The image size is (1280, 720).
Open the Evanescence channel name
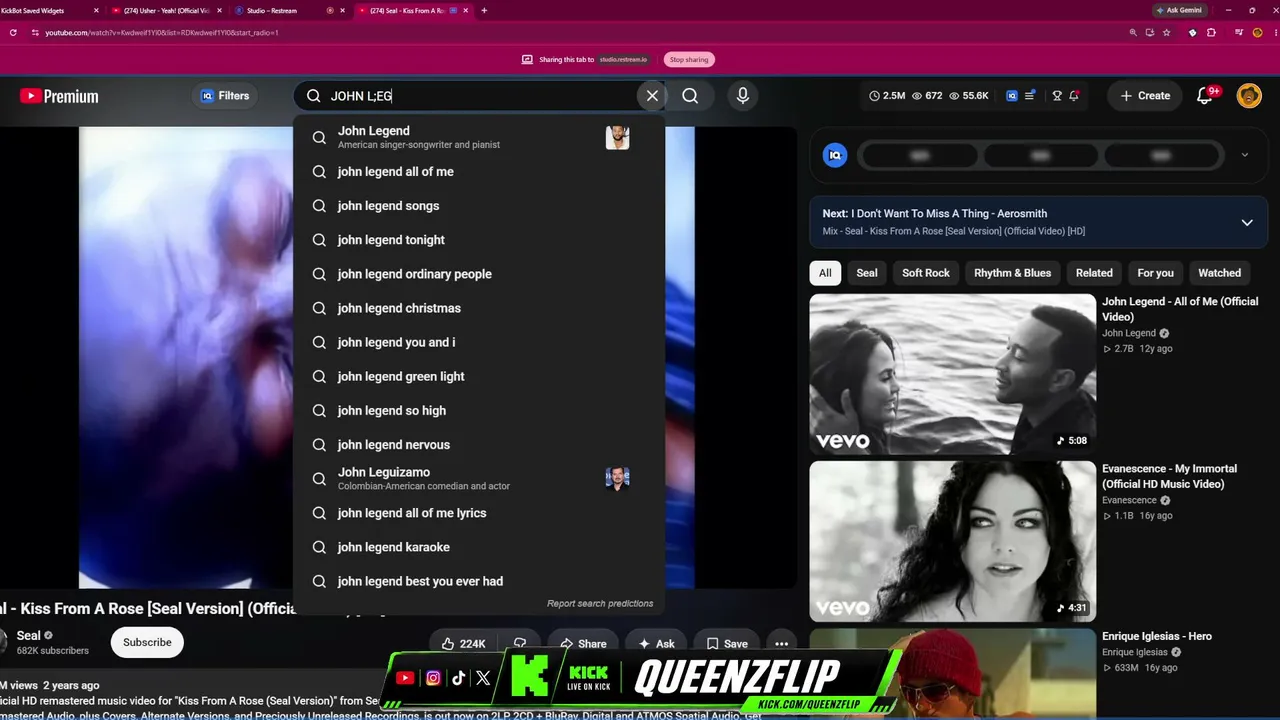click(1129, 500)
